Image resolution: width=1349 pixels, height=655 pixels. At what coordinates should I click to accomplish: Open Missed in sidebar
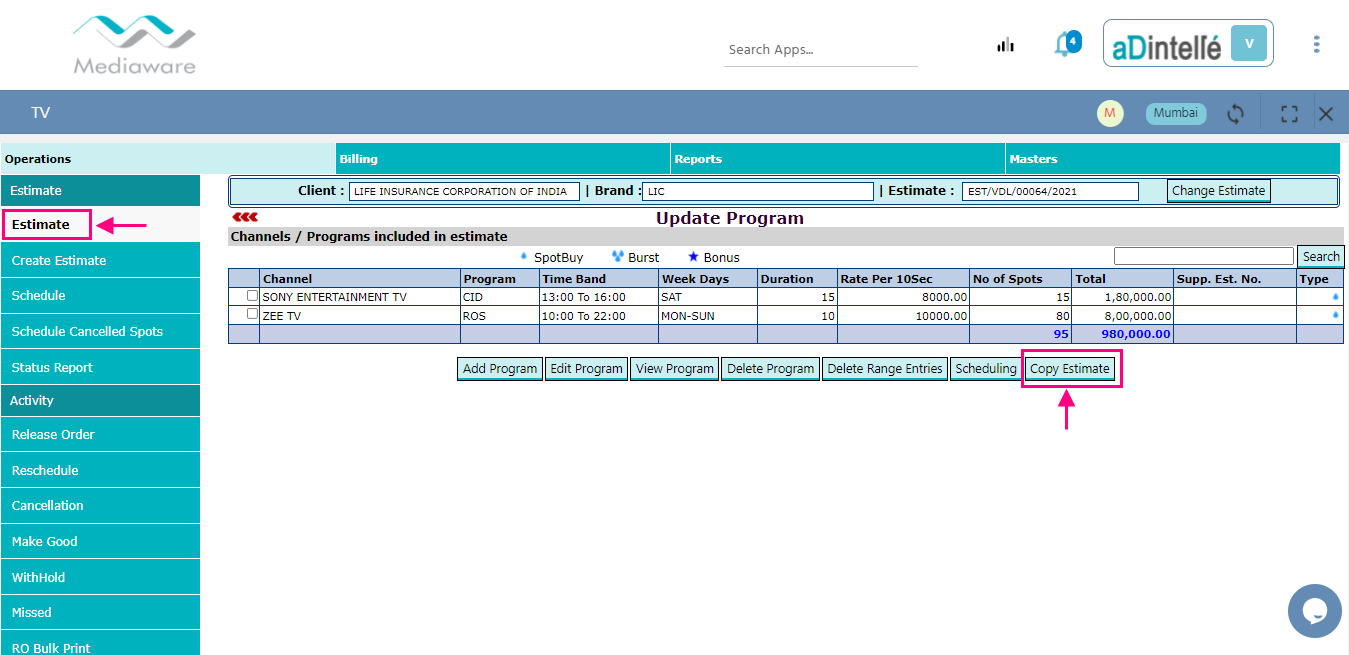[x=100, y=612]
